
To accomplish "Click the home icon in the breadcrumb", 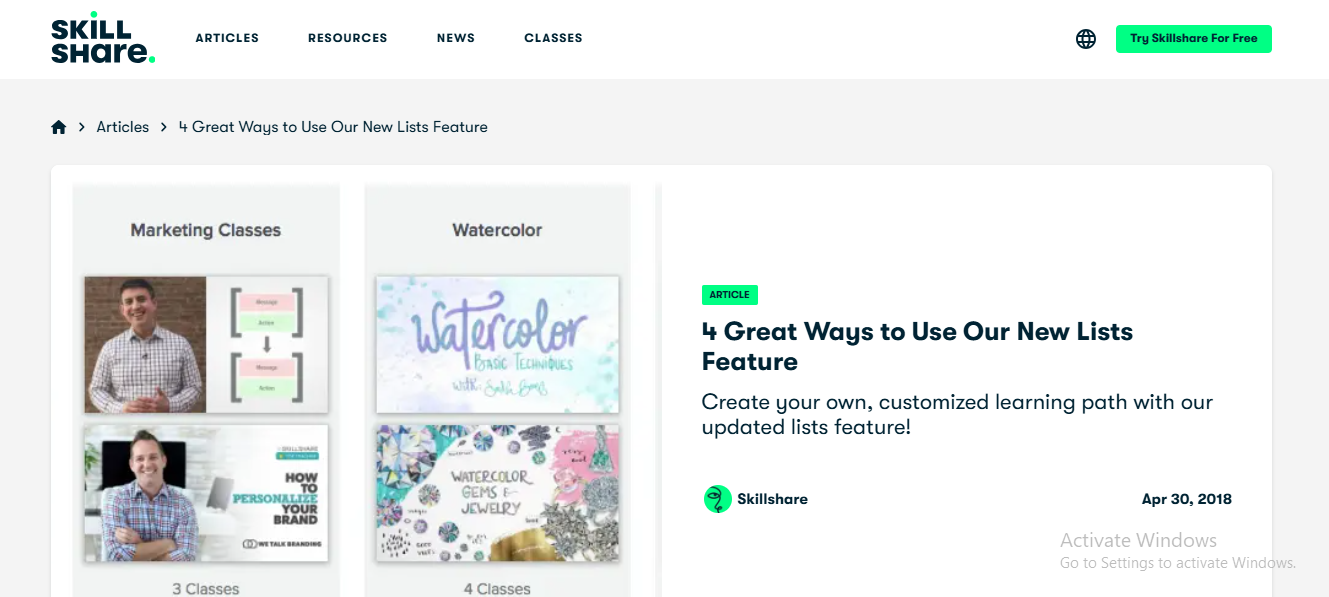I will pyautogui.click(x=58, y=126).
